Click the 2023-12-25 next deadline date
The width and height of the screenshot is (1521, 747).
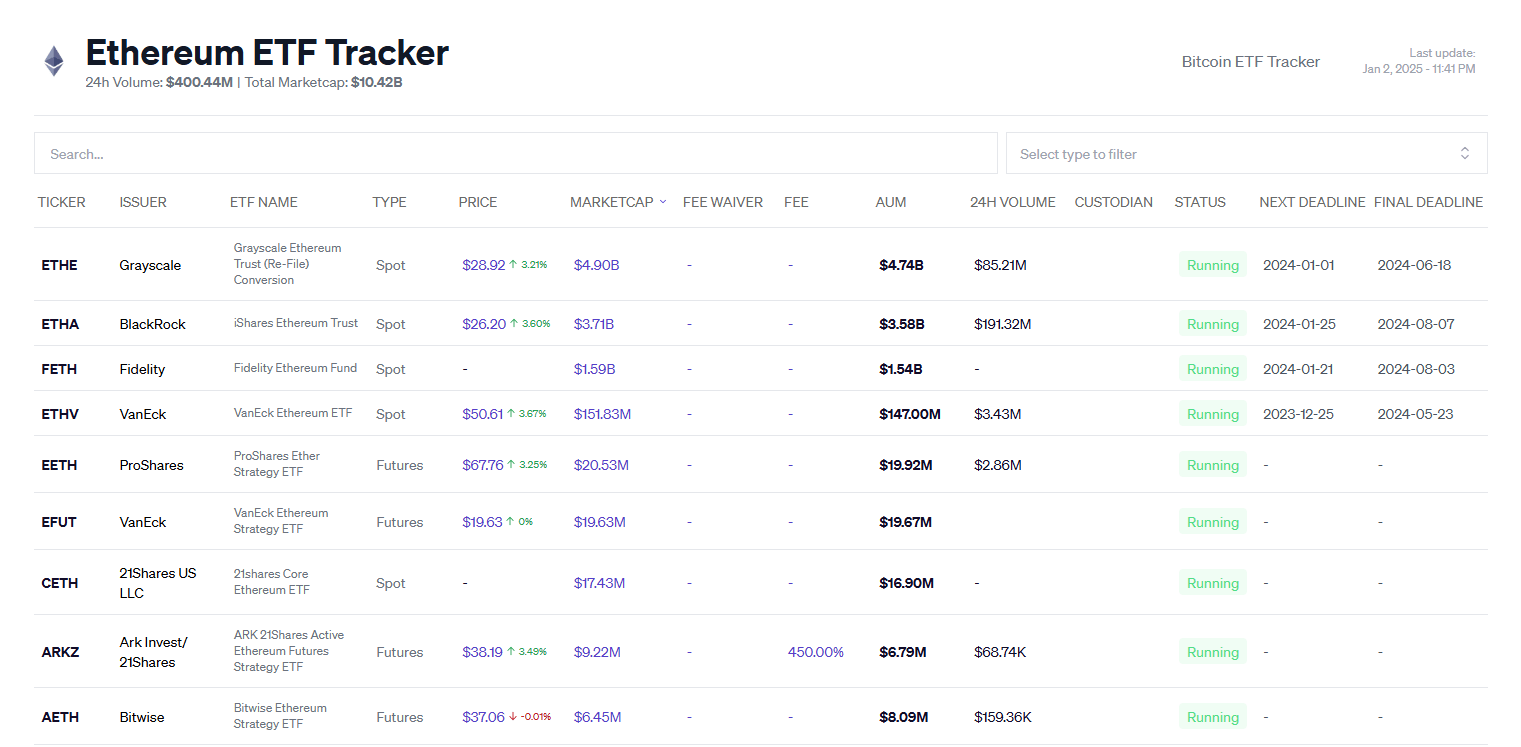pyautogui.click(x=1298, y=414)
